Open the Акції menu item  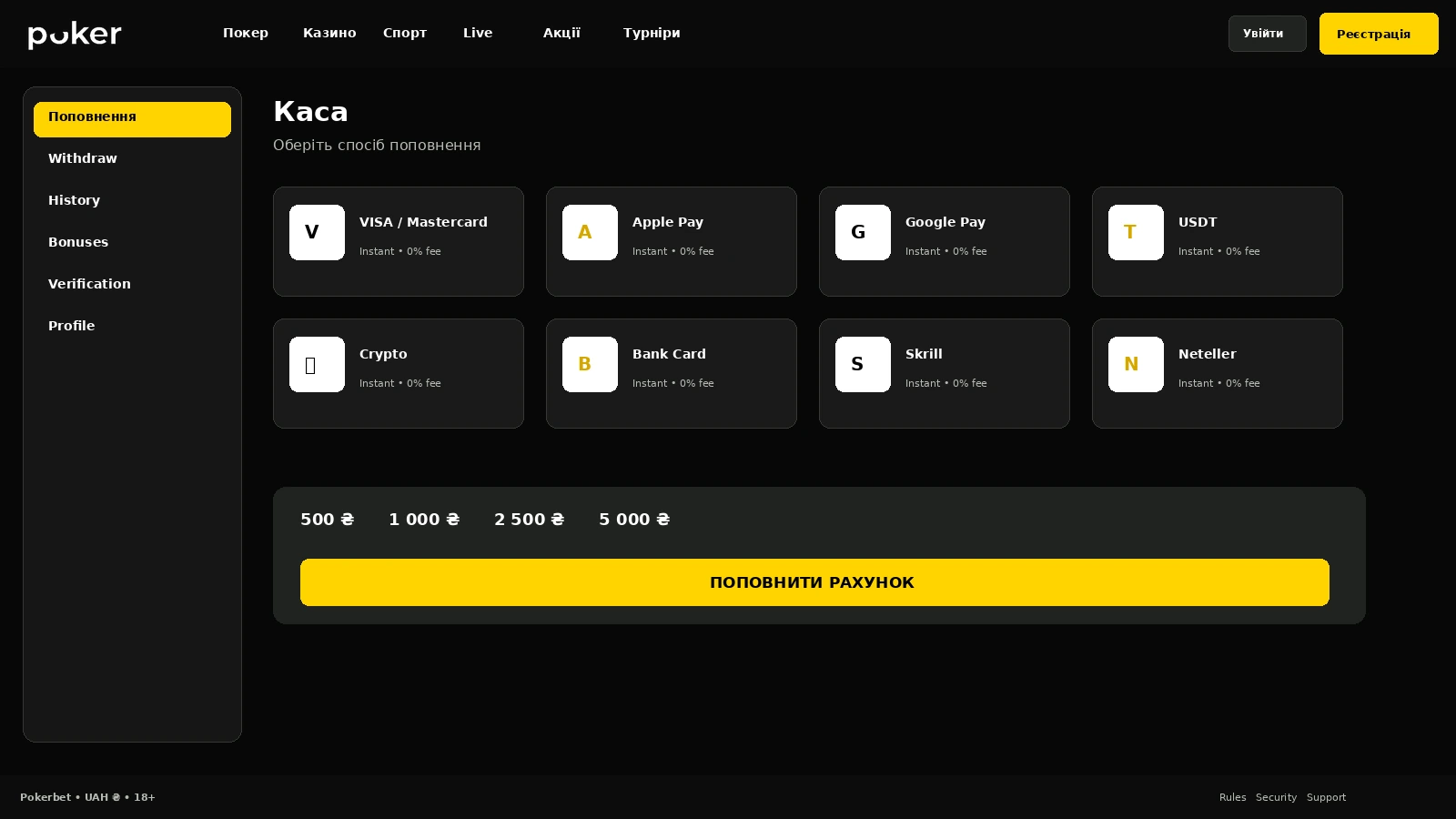tap(561, 33)
